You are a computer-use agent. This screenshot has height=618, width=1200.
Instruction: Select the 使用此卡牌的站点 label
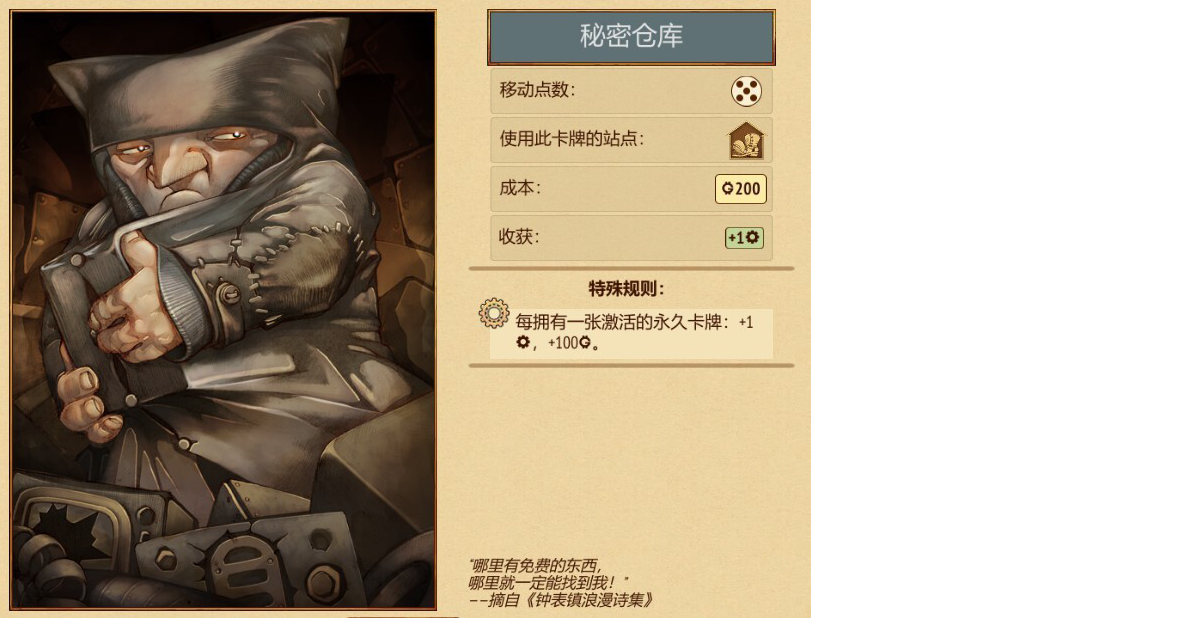click(571, 139)
